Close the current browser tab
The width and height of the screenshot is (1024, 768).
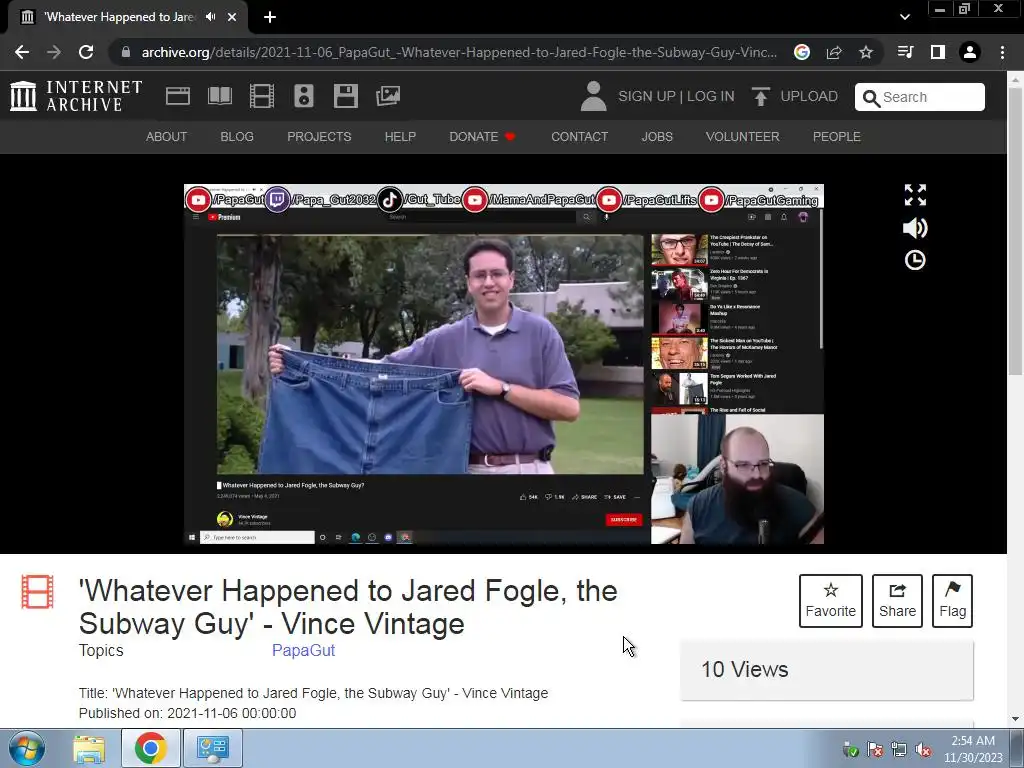[x=232, y=17]
